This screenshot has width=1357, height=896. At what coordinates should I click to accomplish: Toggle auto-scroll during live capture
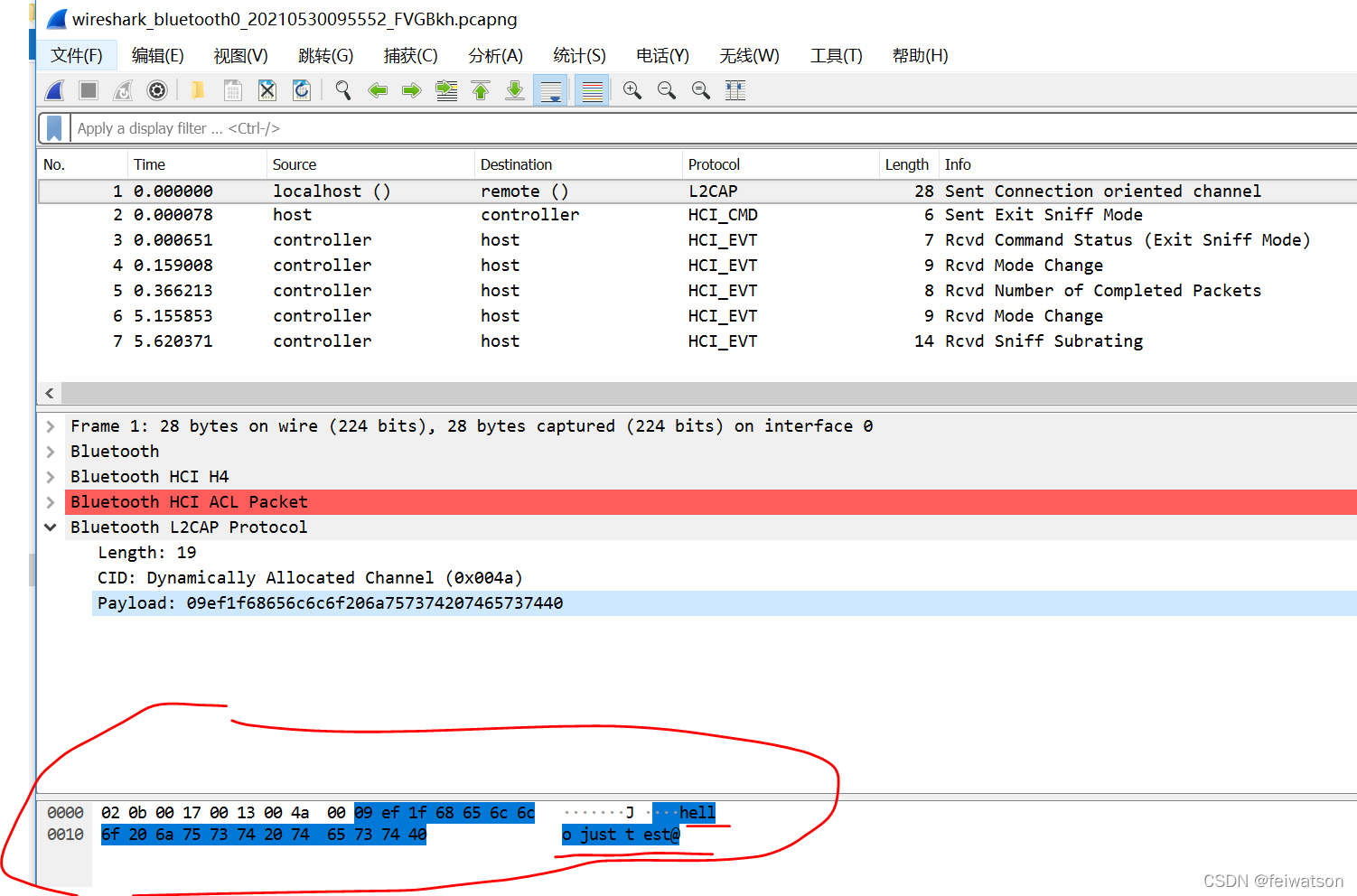click(x=550, y=90)
